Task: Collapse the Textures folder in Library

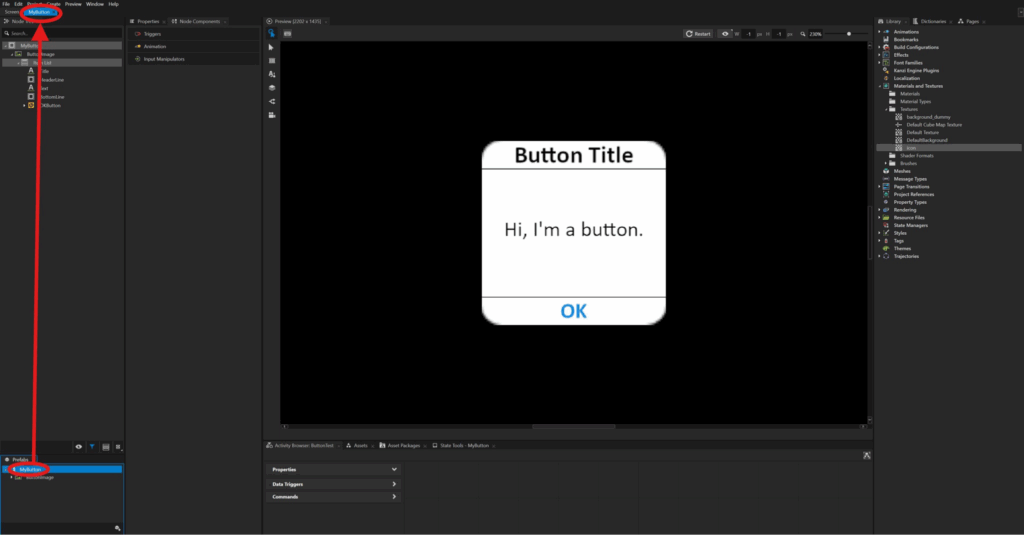Action: [x=886, y=109]
